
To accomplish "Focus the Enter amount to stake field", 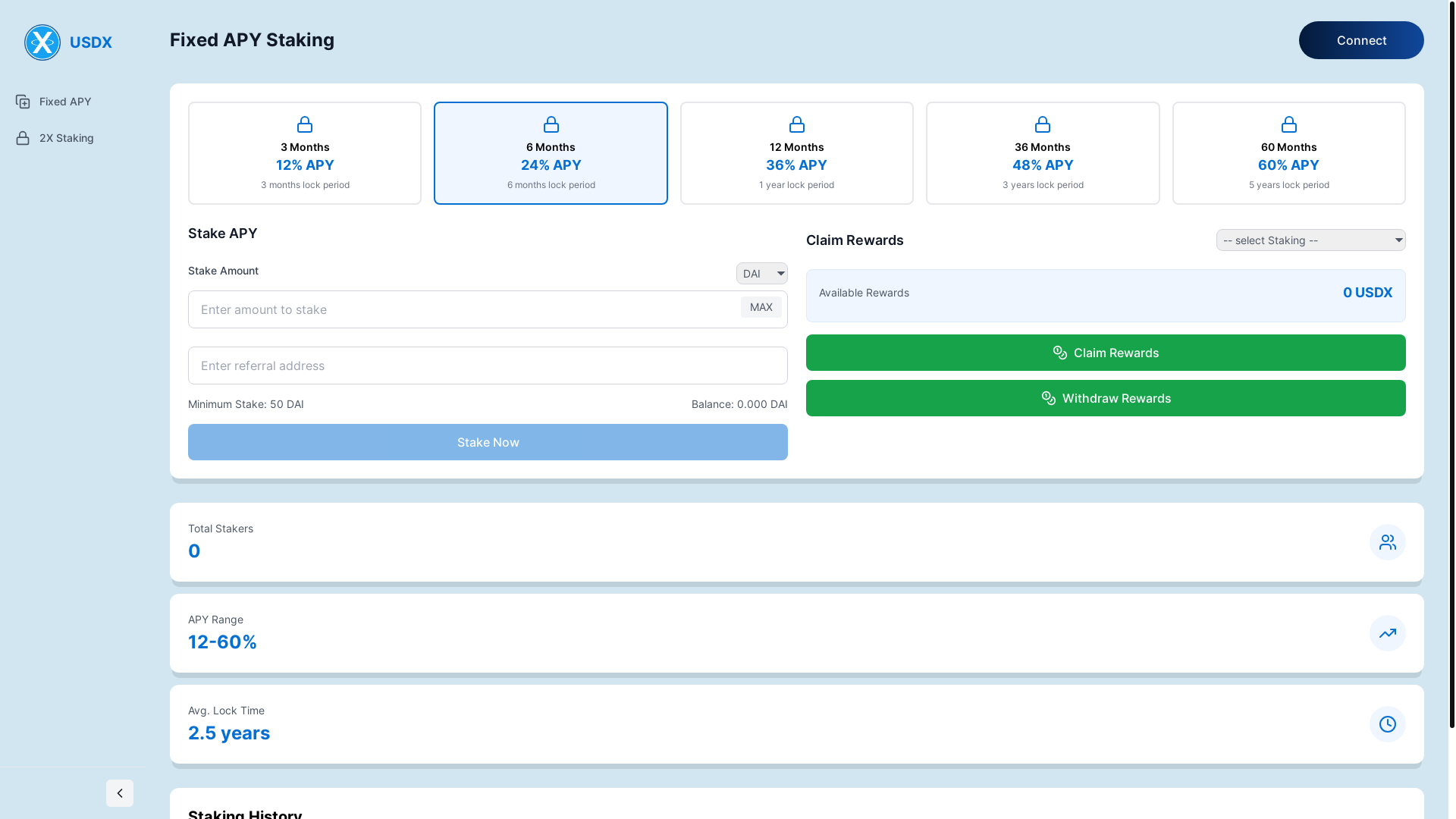I will (488, 309).
